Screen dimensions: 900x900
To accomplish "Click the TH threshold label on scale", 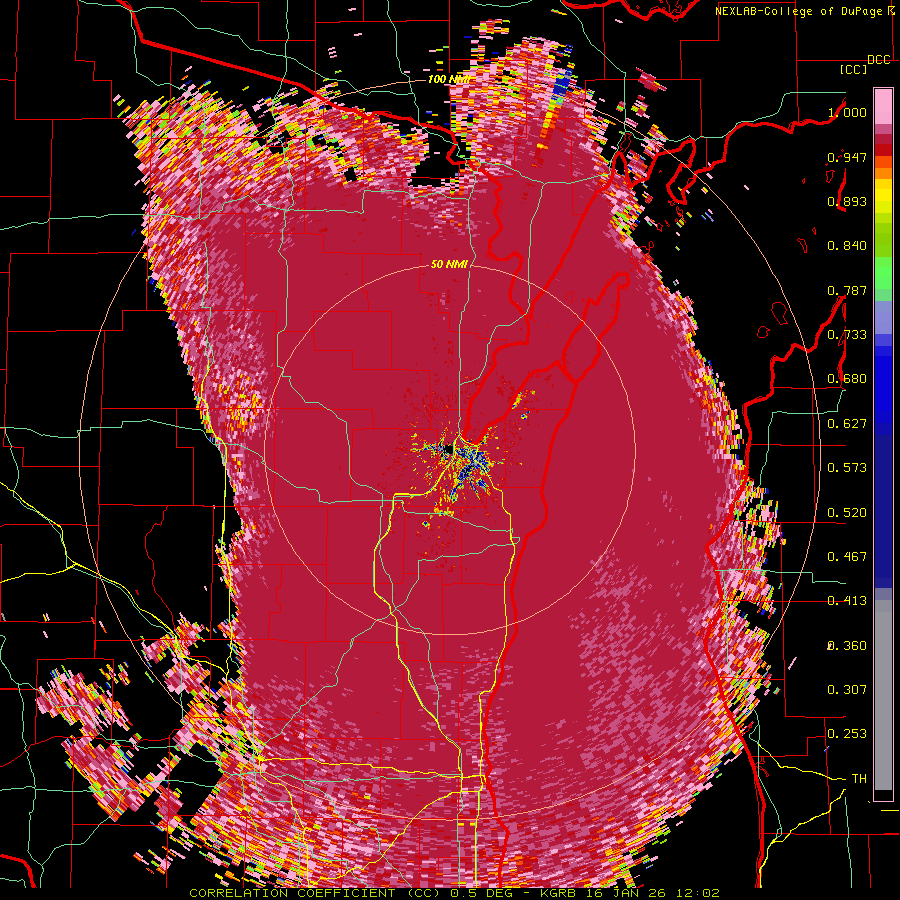I will pos(859,779).
